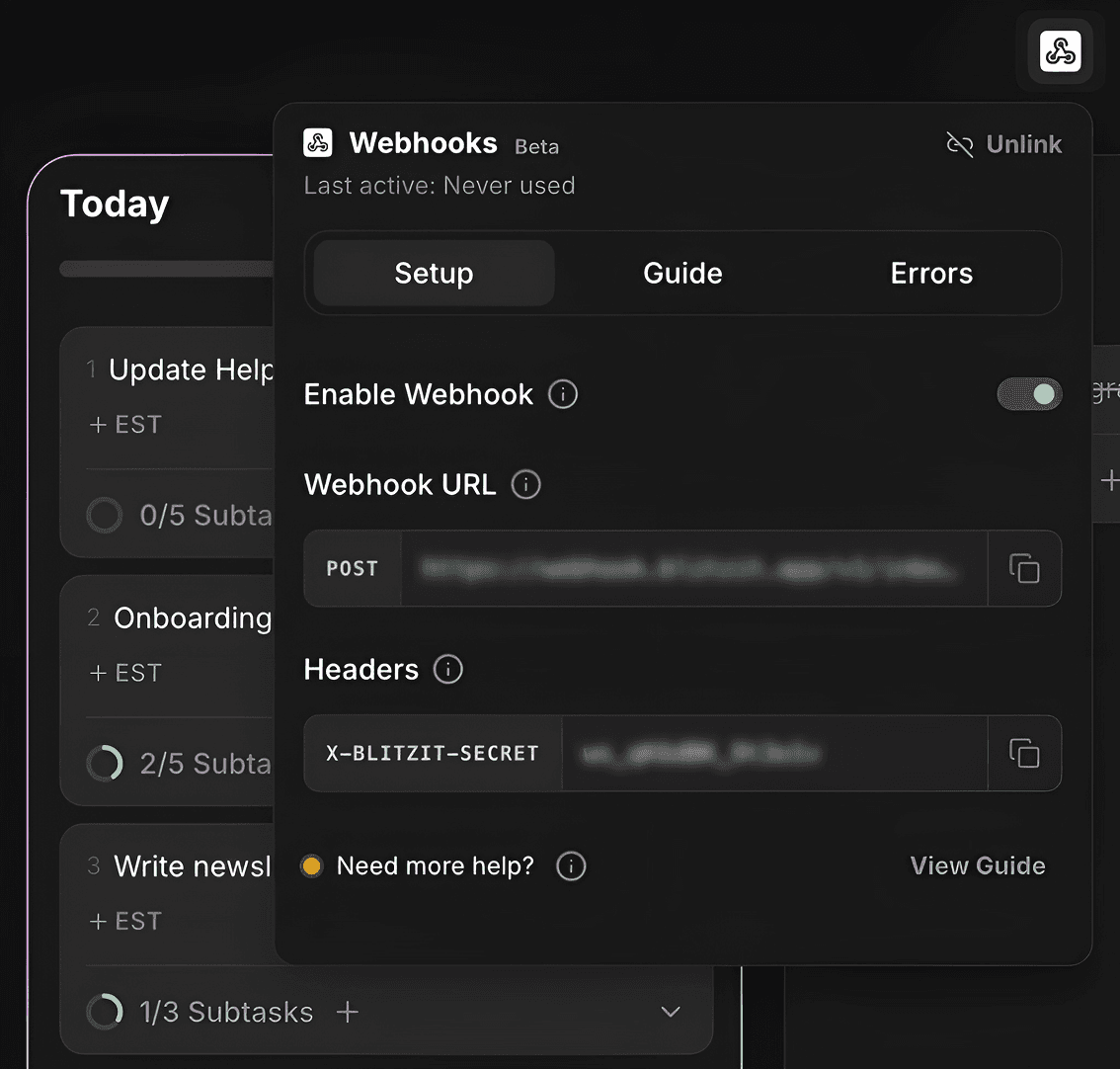The width and height of the screenshot is (1120, 1069).
Task: Show info for Enable Webhook
Action: point(563,394)
